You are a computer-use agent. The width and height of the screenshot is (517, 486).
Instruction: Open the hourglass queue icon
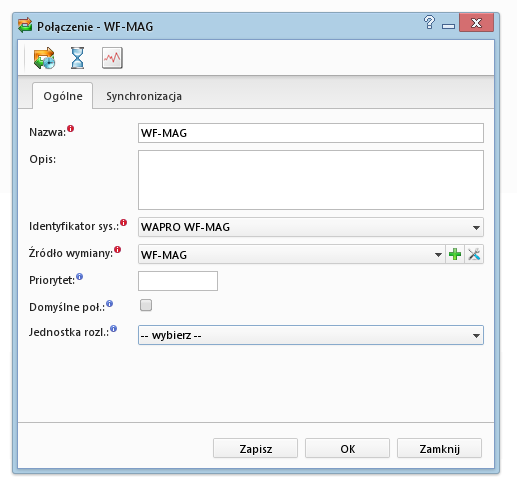(77, 58)
